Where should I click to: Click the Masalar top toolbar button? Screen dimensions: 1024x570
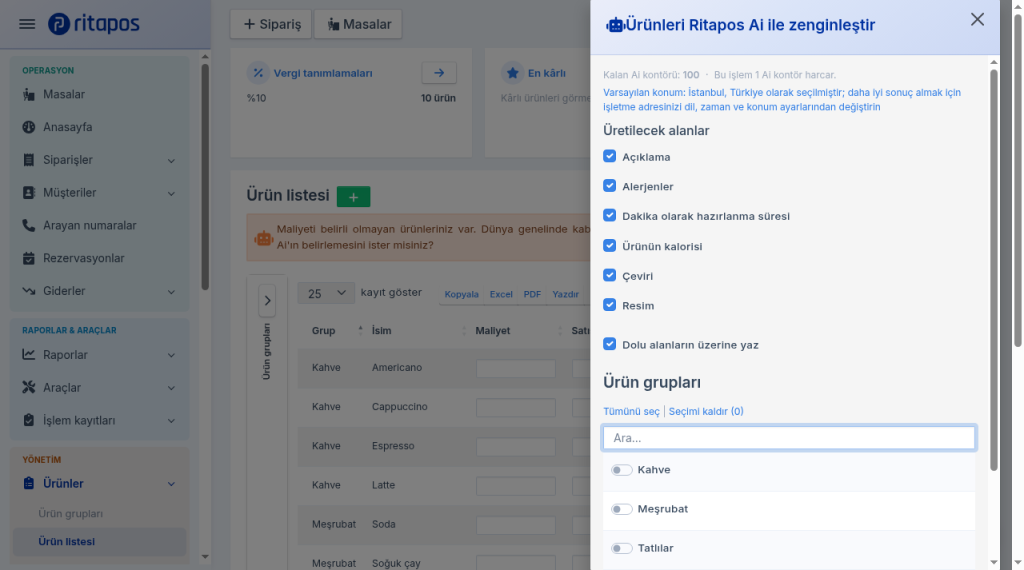(x=359, y=24)
